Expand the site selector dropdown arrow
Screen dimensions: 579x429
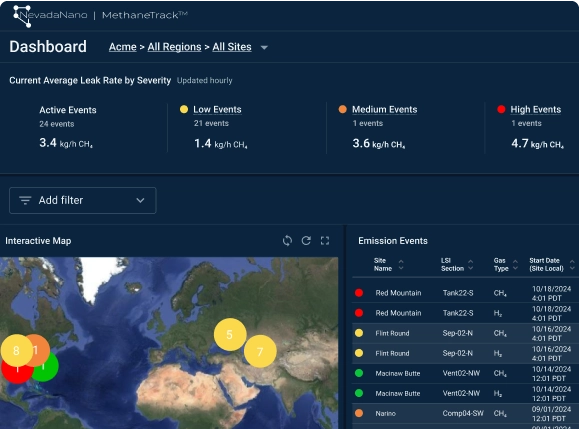pyautogui.click(x=264, y=48)
